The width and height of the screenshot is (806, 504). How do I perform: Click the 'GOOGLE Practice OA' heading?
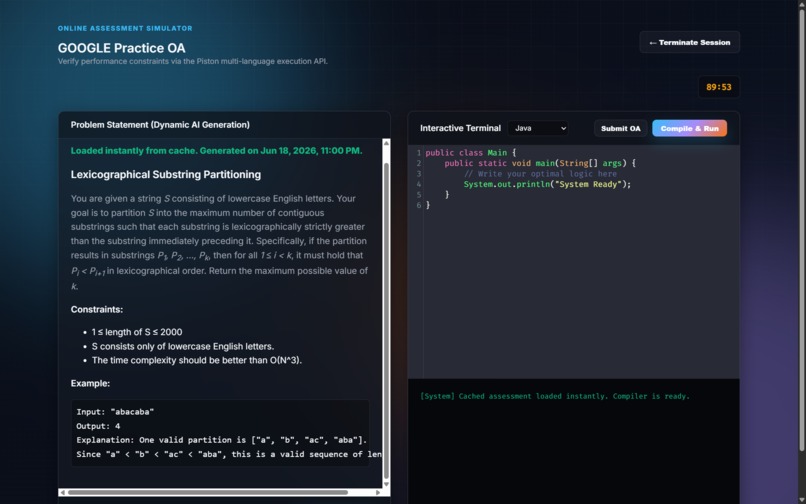coord(121,48)
